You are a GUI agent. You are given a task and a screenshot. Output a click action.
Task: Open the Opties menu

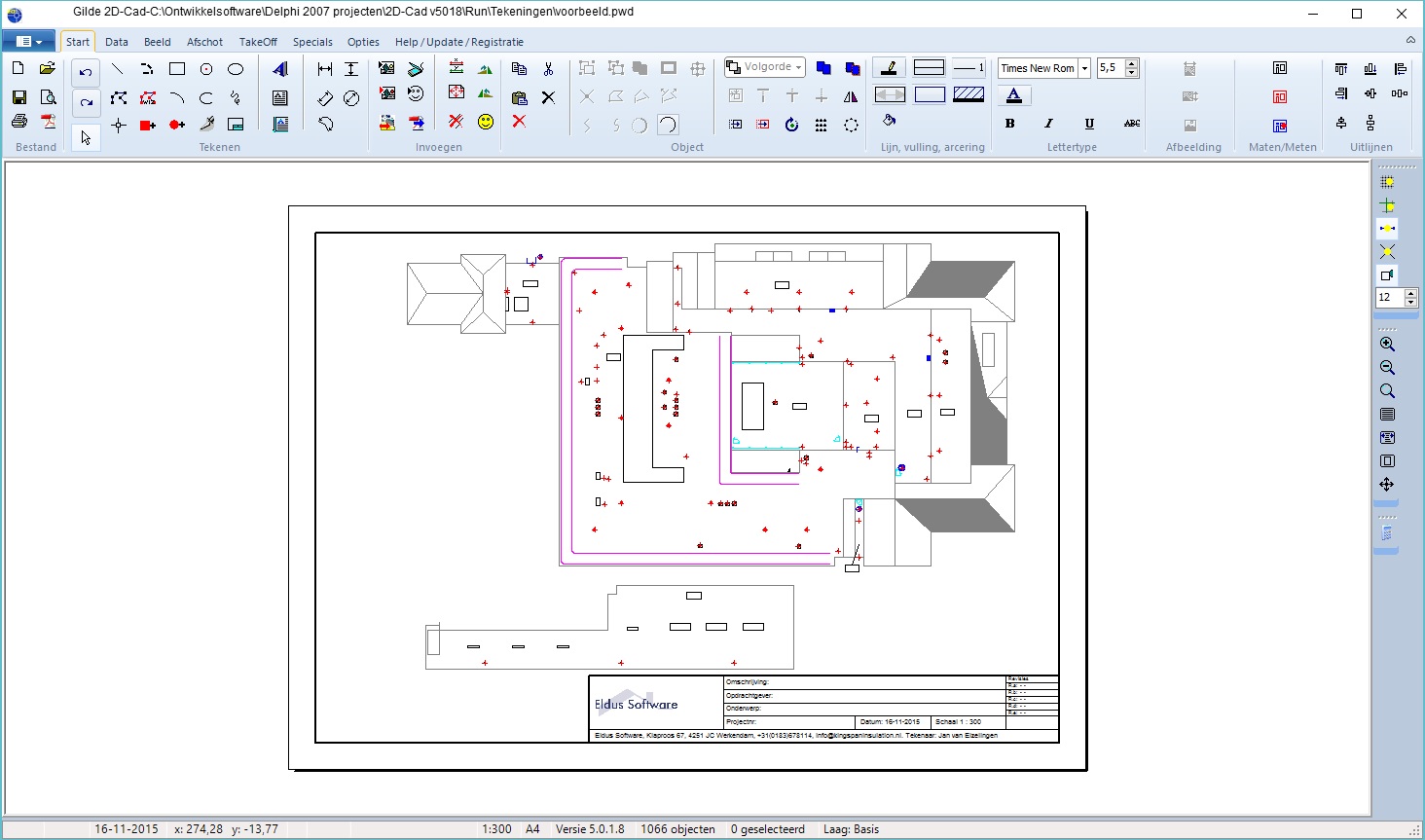point(363,42)
